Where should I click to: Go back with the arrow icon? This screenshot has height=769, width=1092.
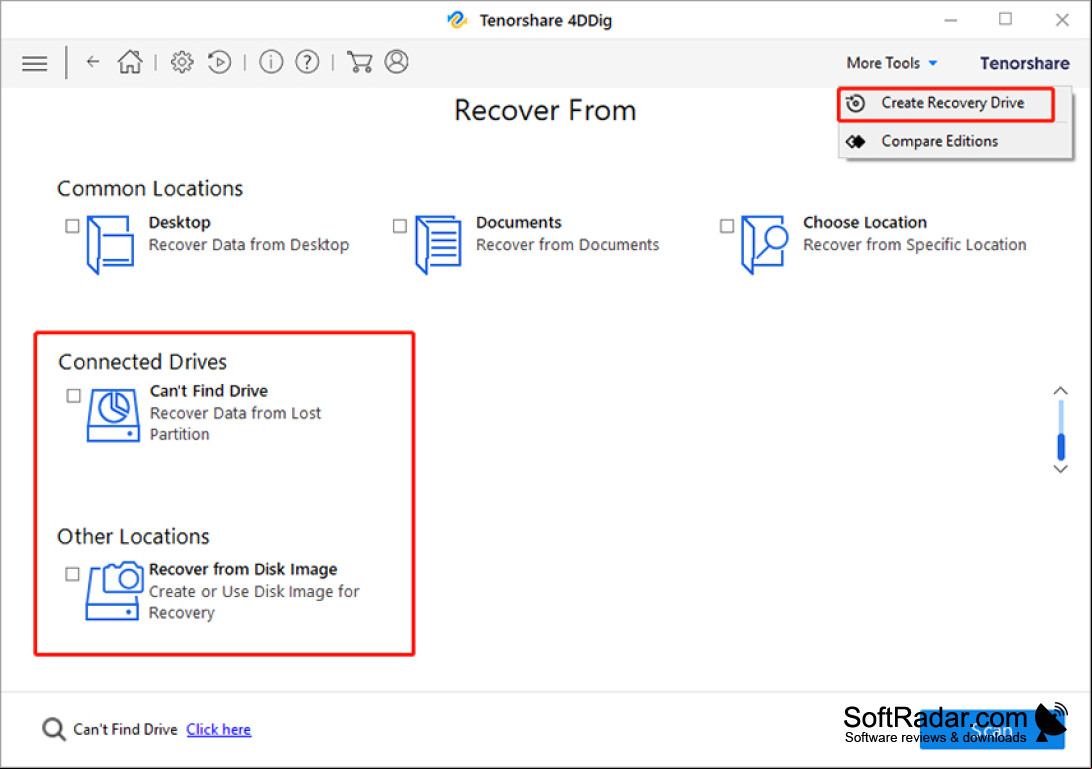pyautogui.click(x=93, y=62)
